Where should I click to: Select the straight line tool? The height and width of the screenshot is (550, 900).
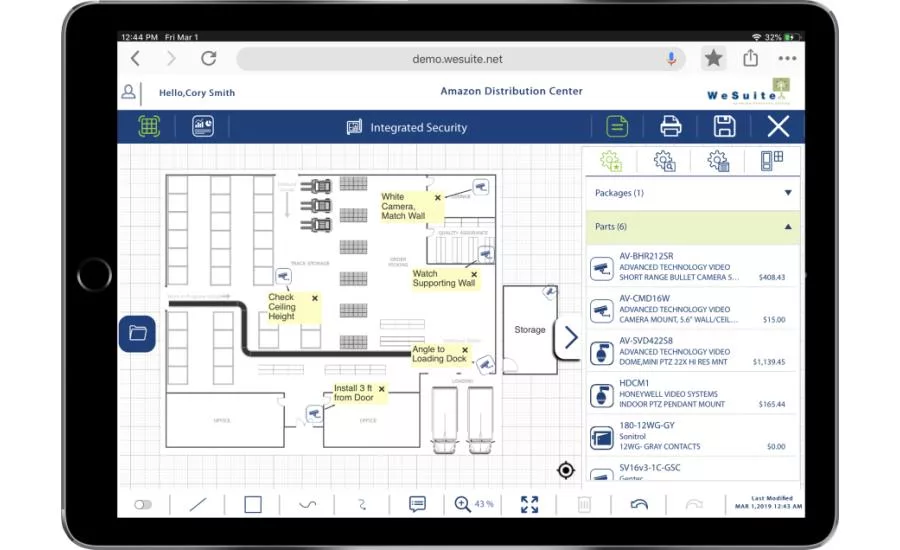[x=198, y=505]
